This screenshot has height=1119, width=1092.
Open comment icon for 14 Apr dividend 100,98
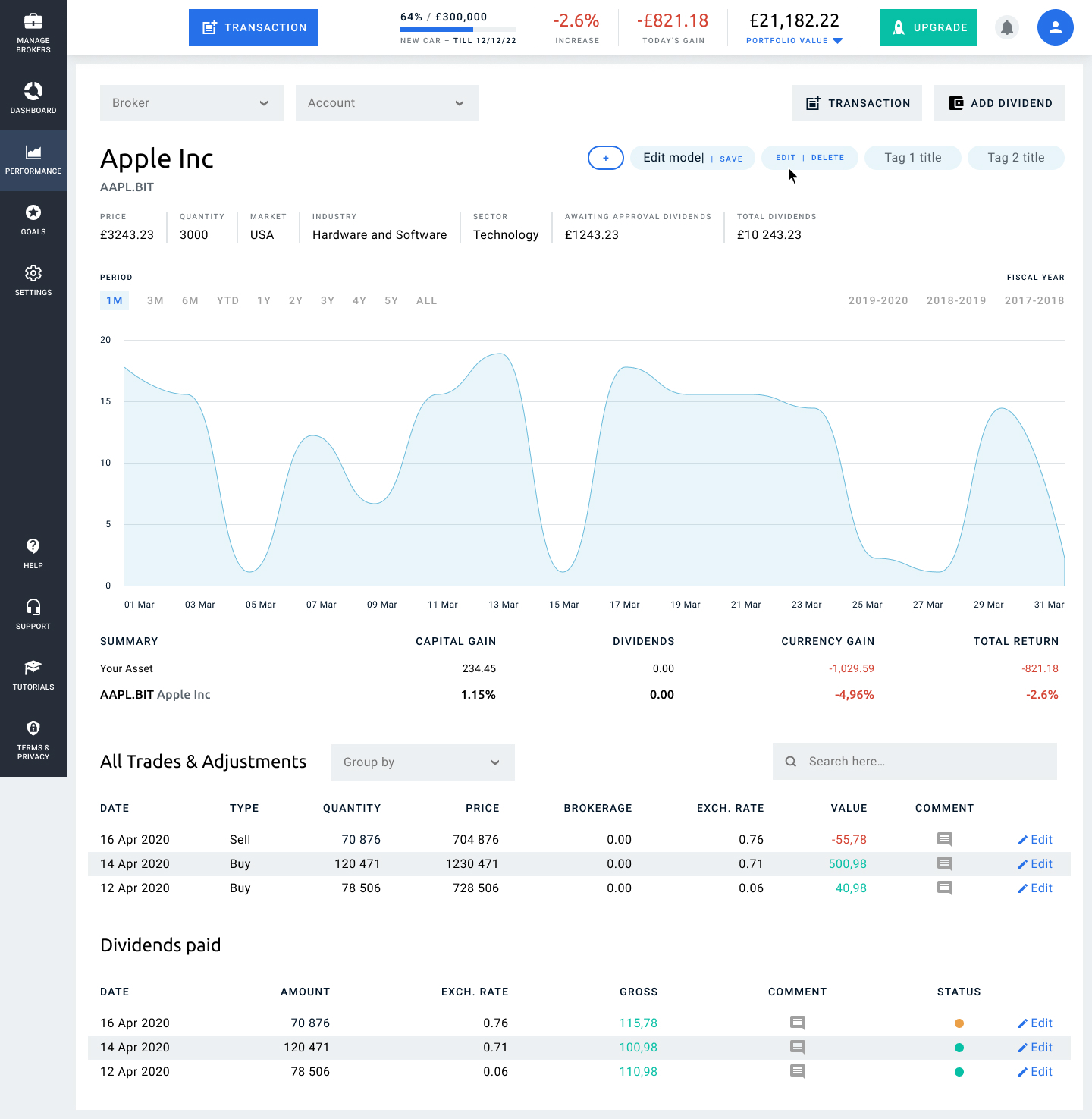click(x=798, y=1048)
